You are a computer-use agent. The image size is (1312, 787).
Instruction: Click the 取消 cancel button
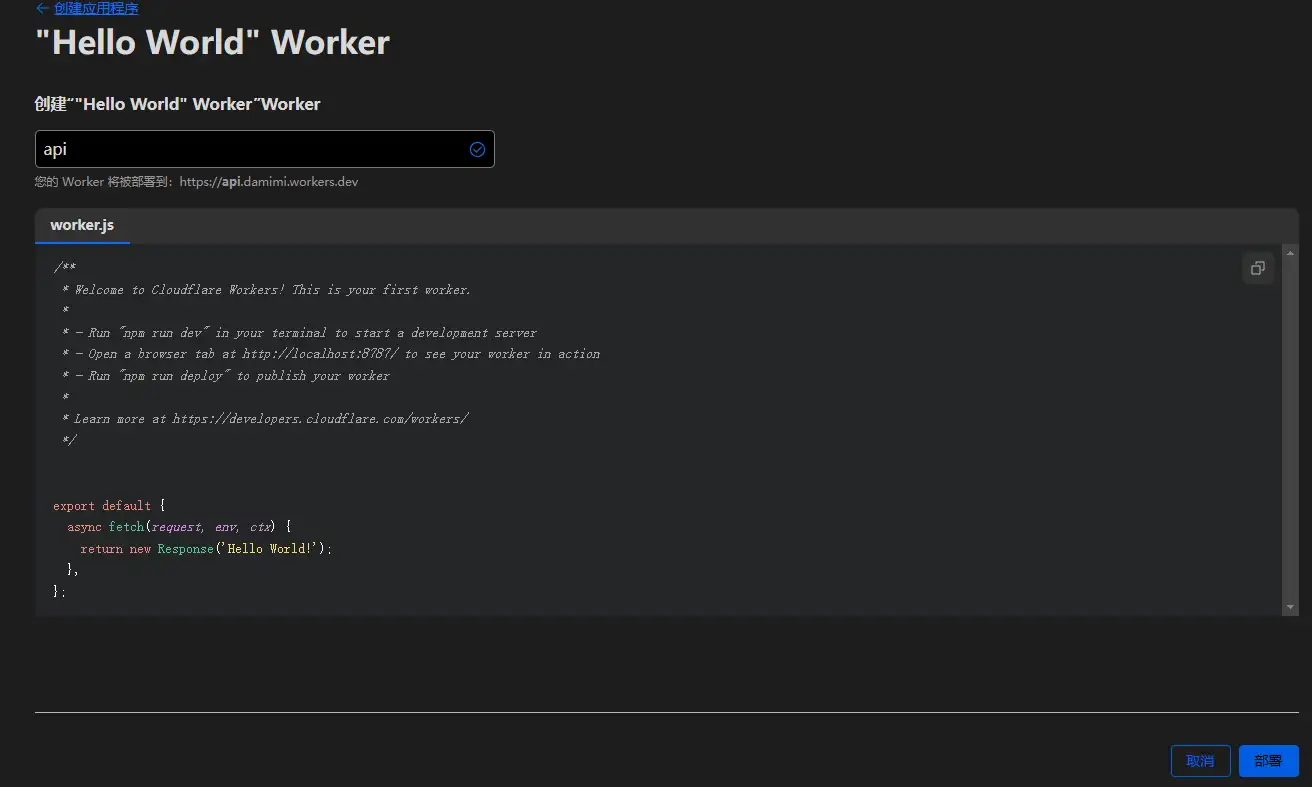[1200, 761]
